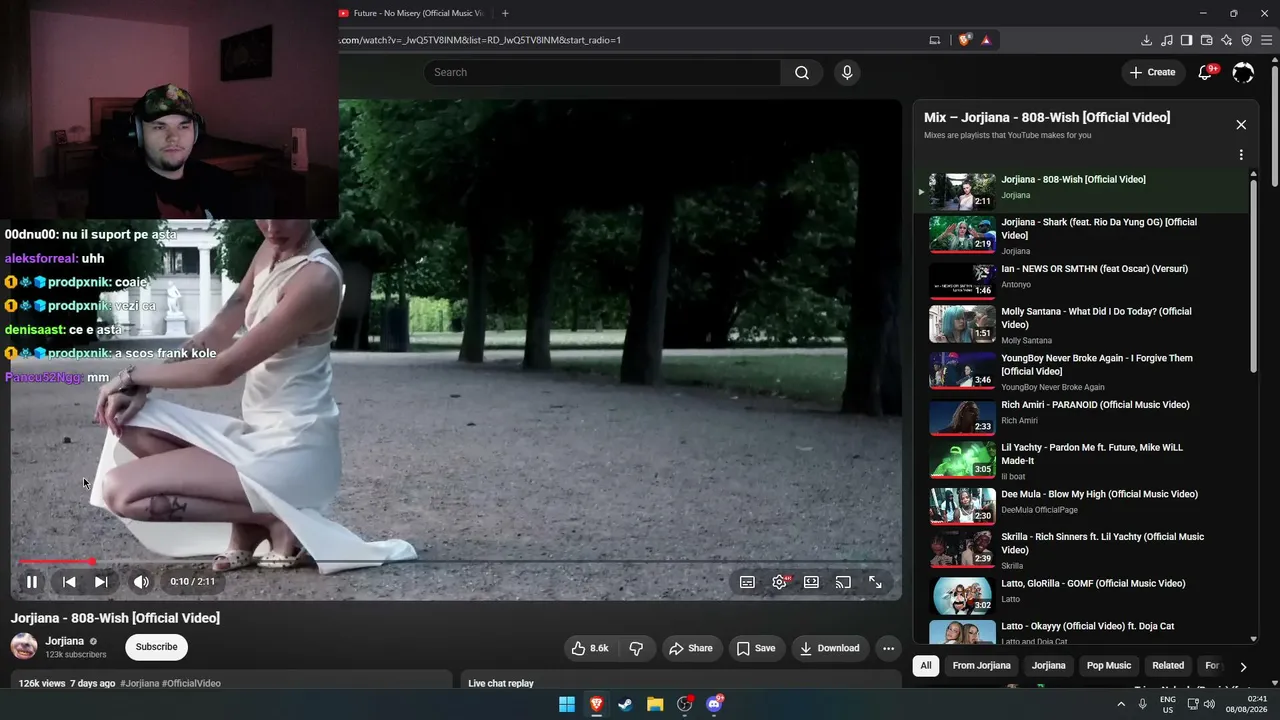This screenshot has height=720, width=1280.
Task: Open Discord from the taskbar
Action: pyautogui.click(x=714, y=704)
